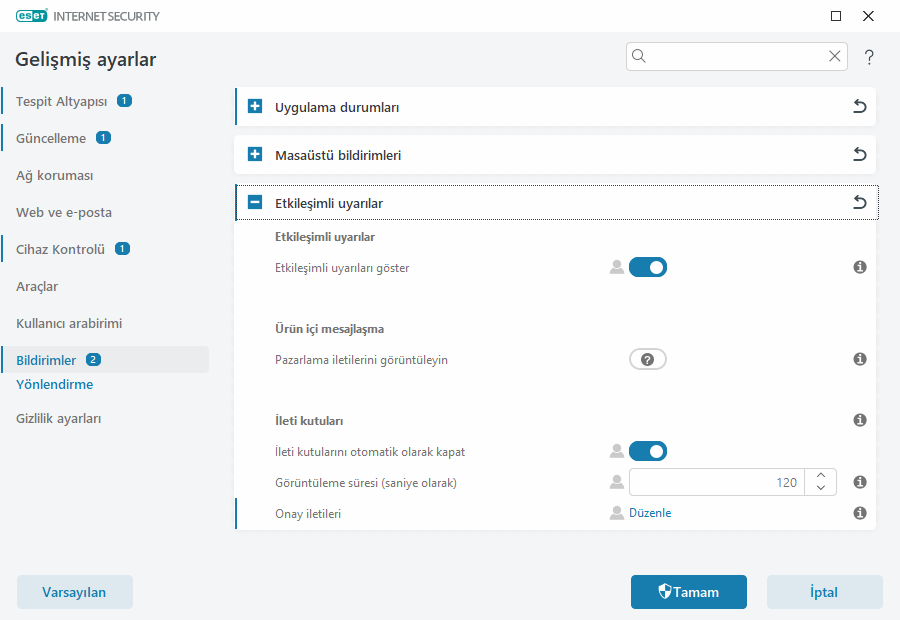900x620 pixels.
Task: Open Tespit Altyapısı in the sidebar
Action: tap(61, 101)
